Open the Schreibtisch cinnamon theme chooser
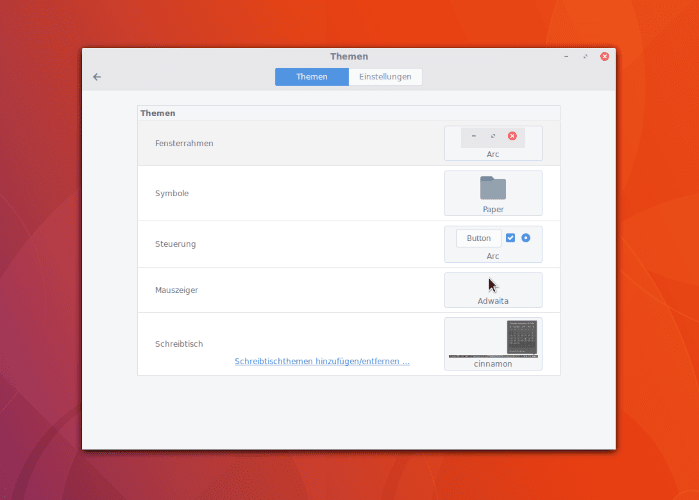Screen dimensions: 699x500 (493, 344)
